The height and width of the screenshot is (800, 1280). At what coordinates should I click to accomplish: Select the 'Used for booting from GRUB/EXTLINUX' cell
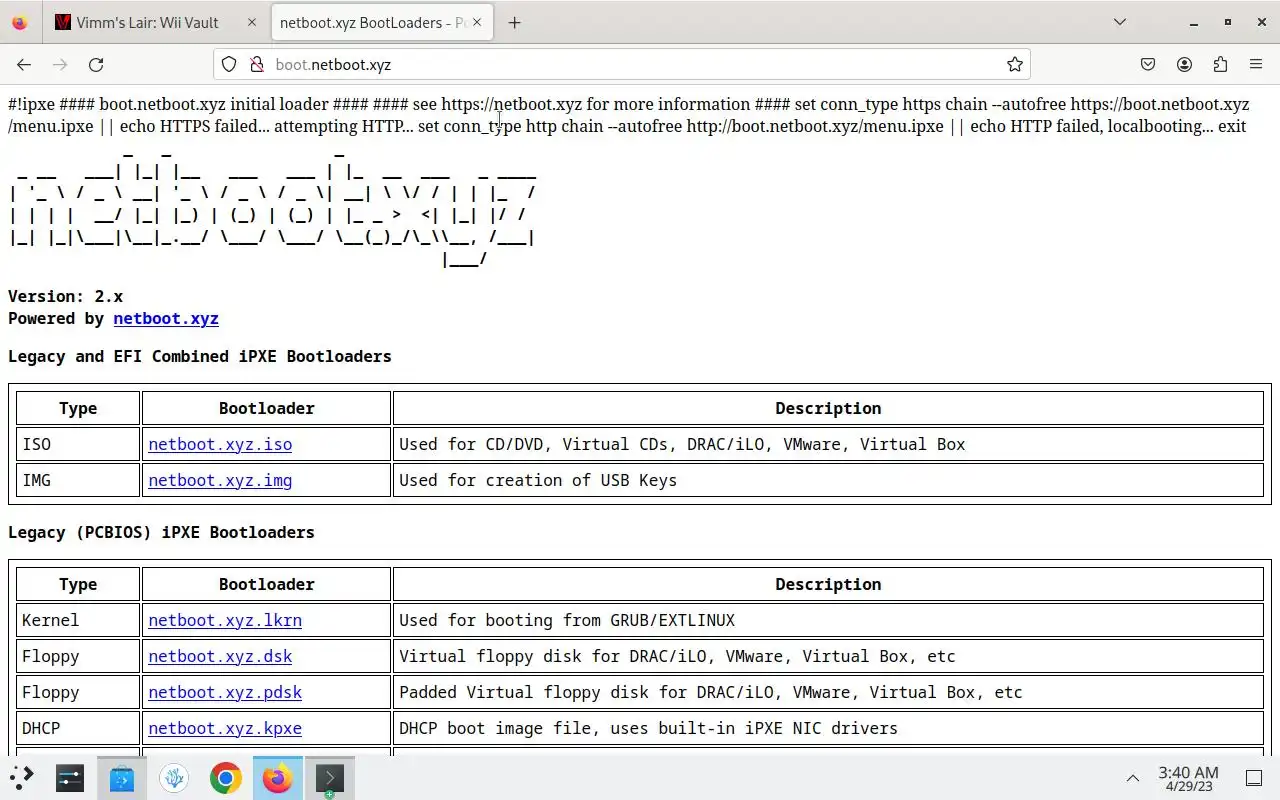[x=828, y=620]
